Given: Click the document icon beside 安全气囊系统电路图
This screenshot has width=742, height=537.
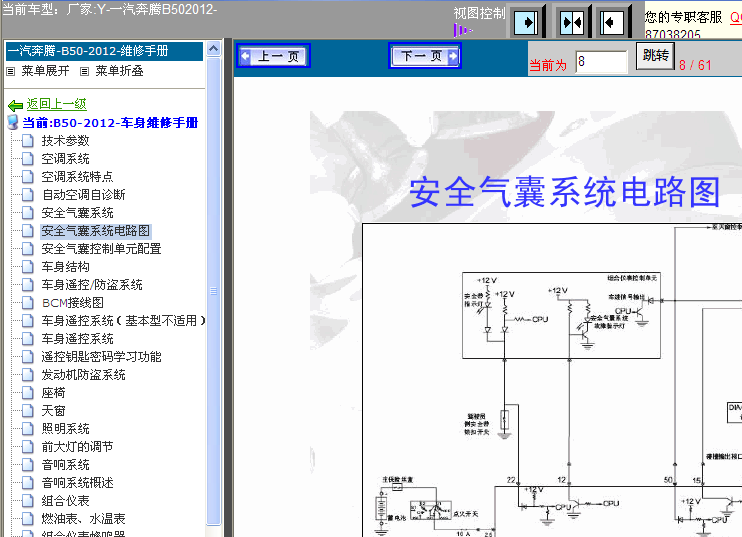Looking at the screenshot, I should tap(28, 230).
